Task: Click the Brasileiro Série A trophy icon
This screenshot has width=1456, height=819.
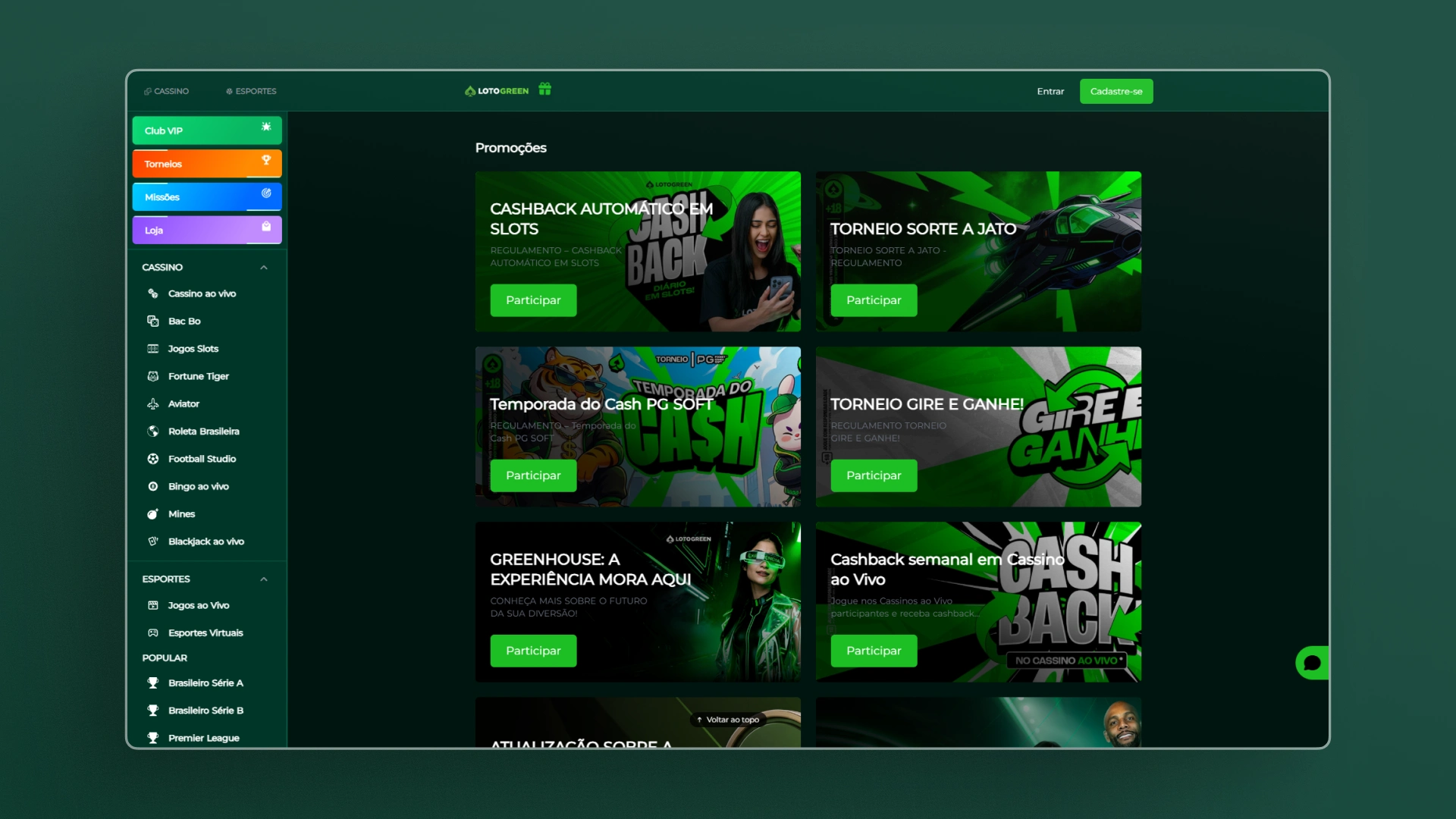Action: (152, 683)
